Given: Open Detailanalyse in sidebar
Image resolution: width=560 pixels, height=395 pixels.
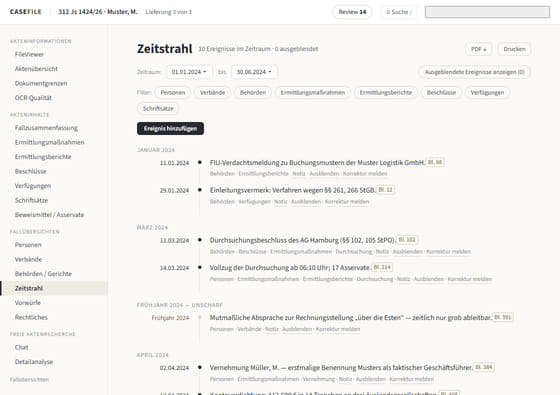Looking at the screenshot, I should [x=34, y=362].
